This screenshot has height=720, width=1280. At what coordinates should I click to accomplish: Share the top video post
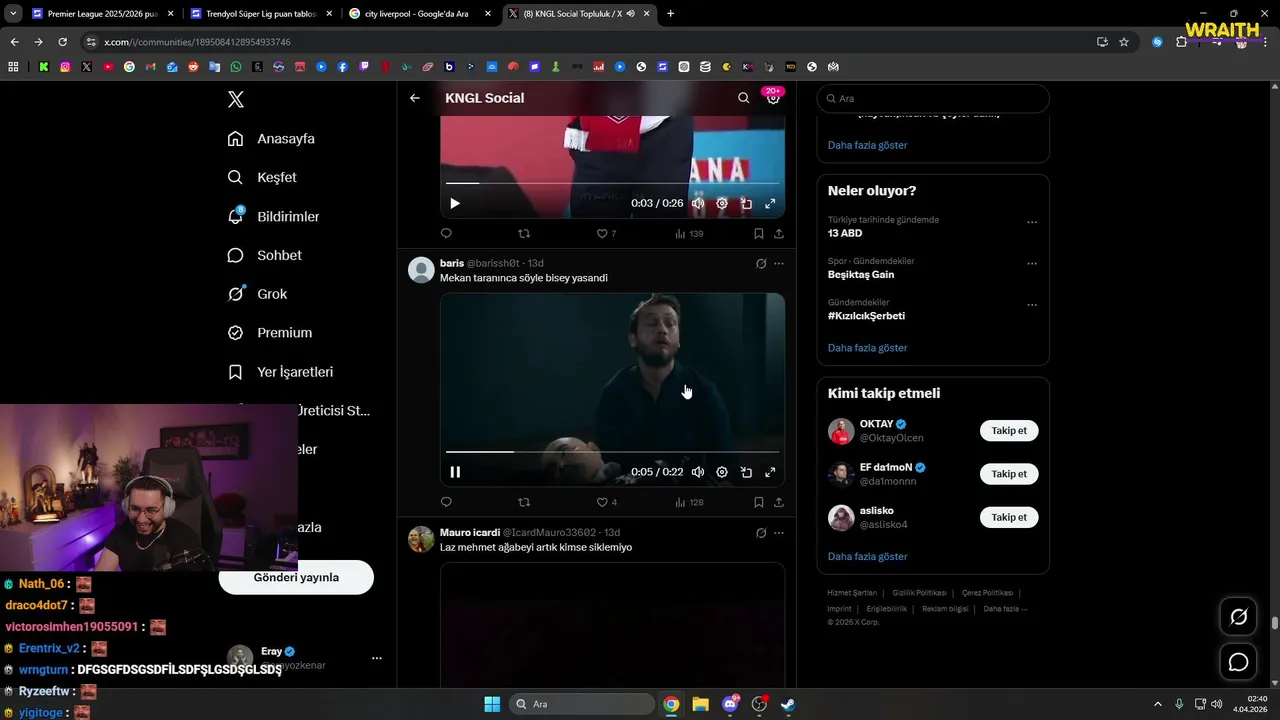779,233
